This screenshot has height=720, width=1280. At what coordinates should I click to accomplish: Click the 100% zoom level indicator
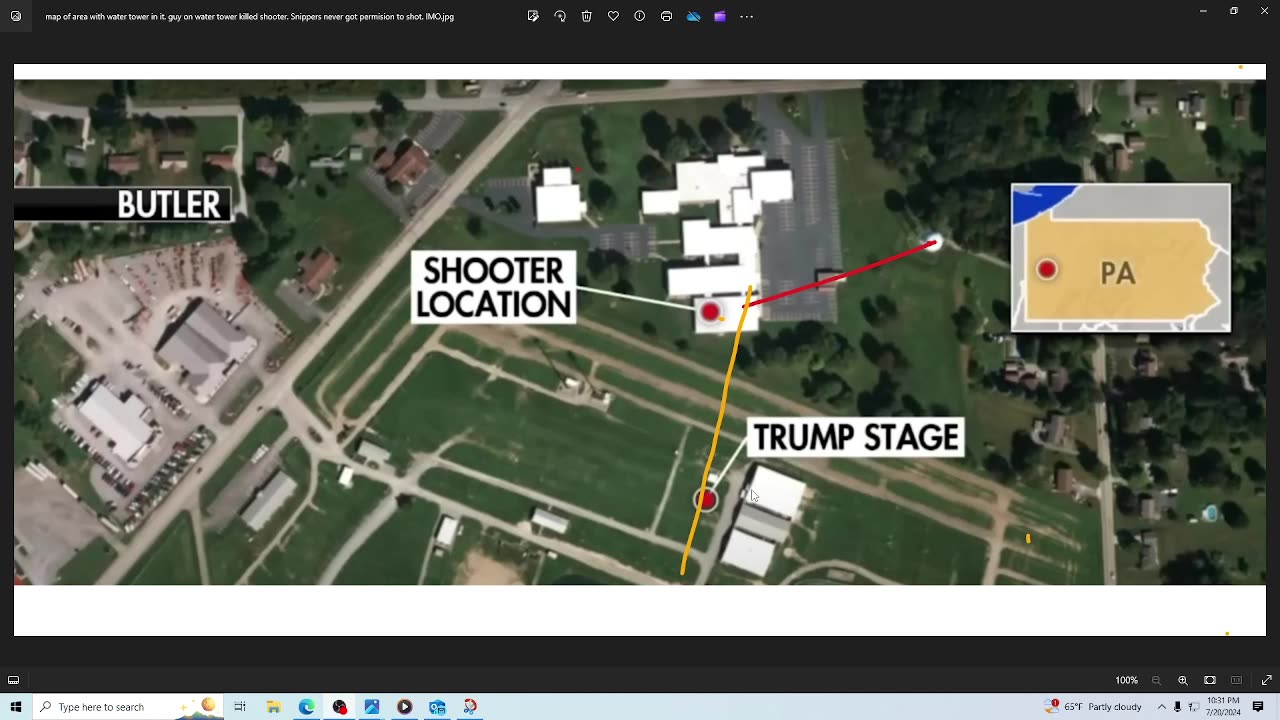(x=1127, y=680)
